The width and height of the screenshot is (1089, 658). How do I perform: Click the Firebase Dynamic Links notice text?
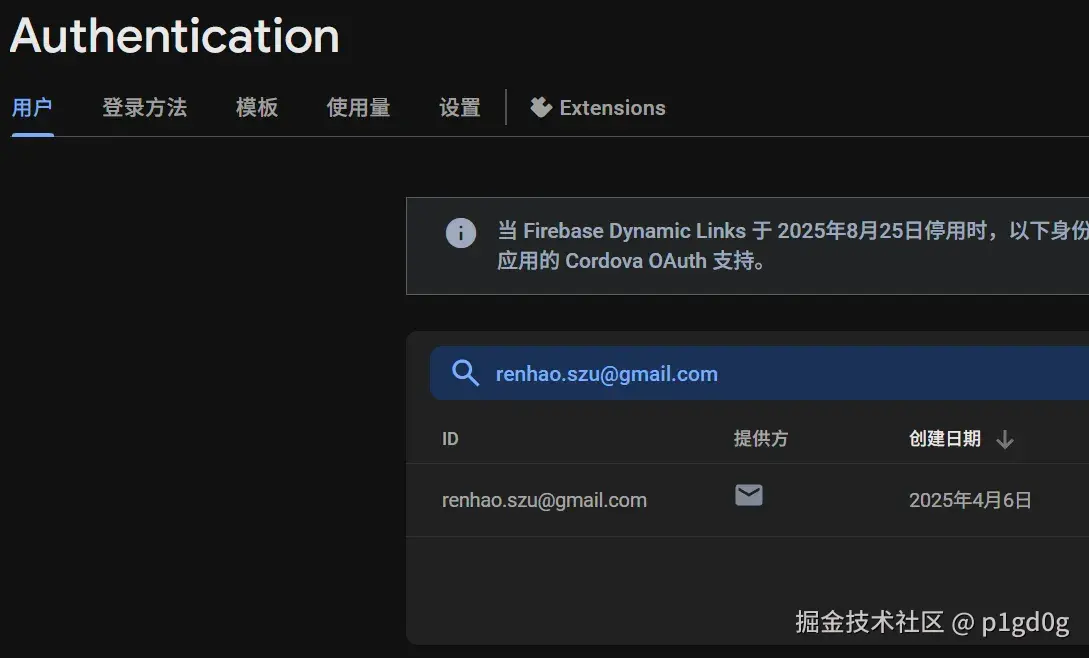793,245
